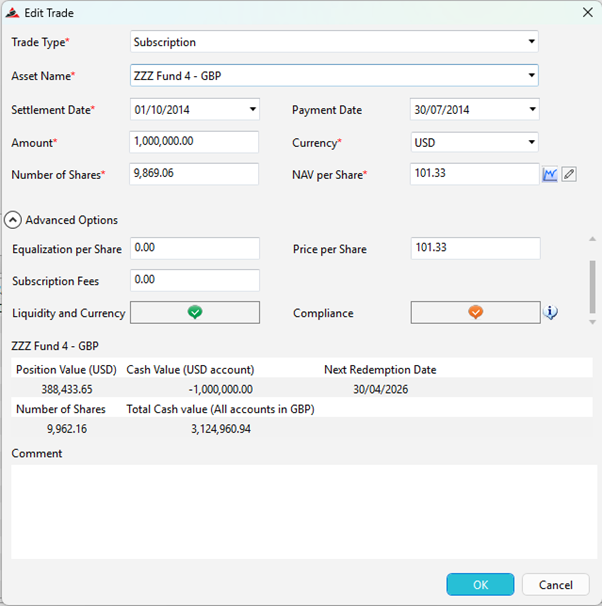The height and width of the screenshot is (606, 602).
Task: Click the Compliance info icon
Action: 550,312
